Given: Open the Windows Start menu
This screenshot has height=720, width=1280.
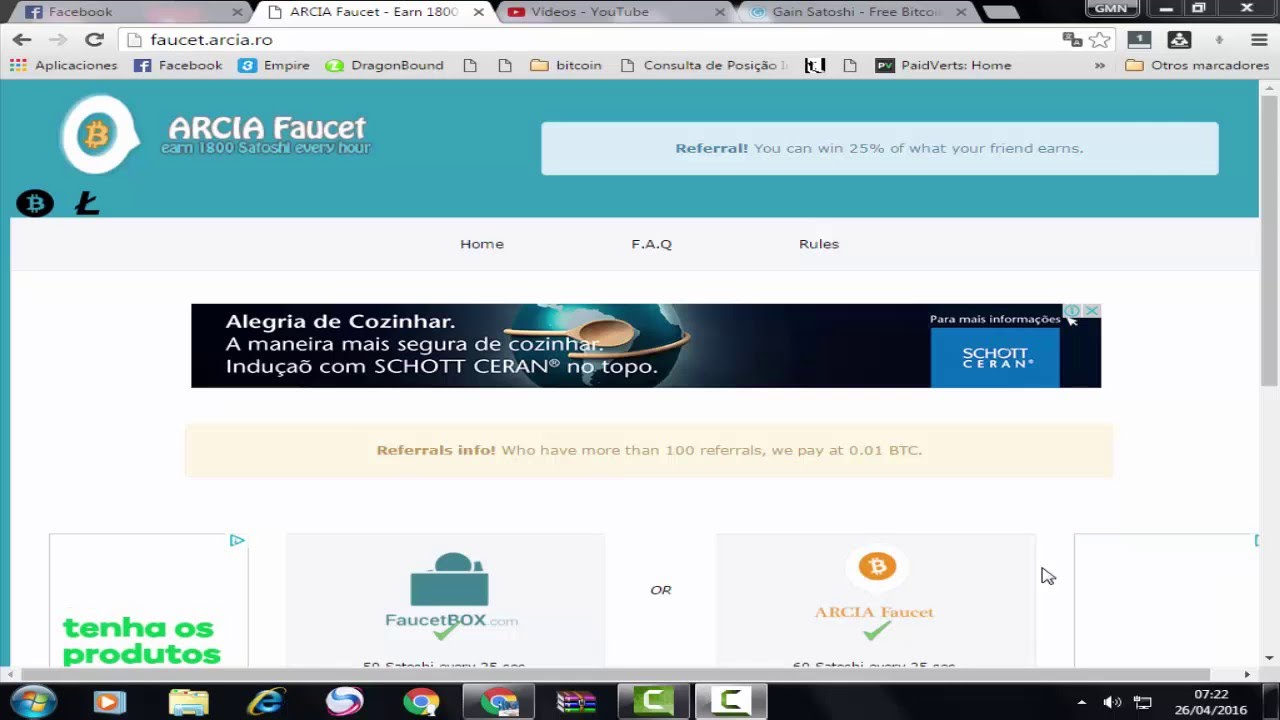Looking at the screenshot, I should click(x=34, y=701).
